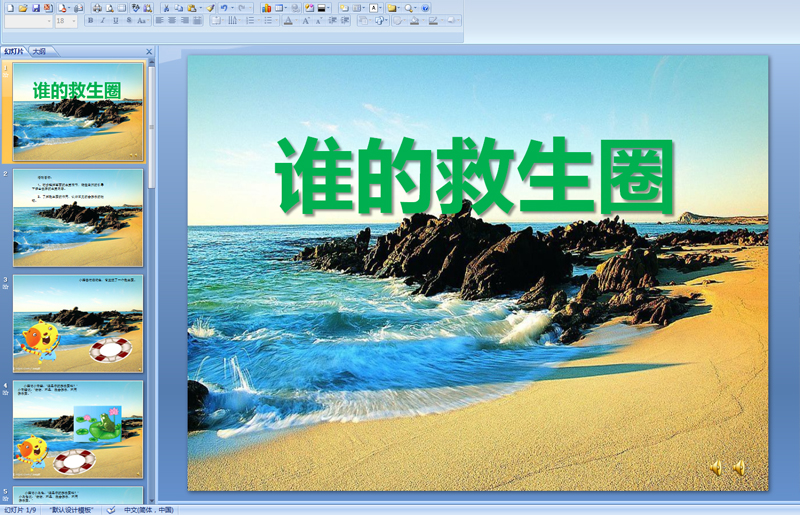Copy selection using the copy icon

click(179, 8)
